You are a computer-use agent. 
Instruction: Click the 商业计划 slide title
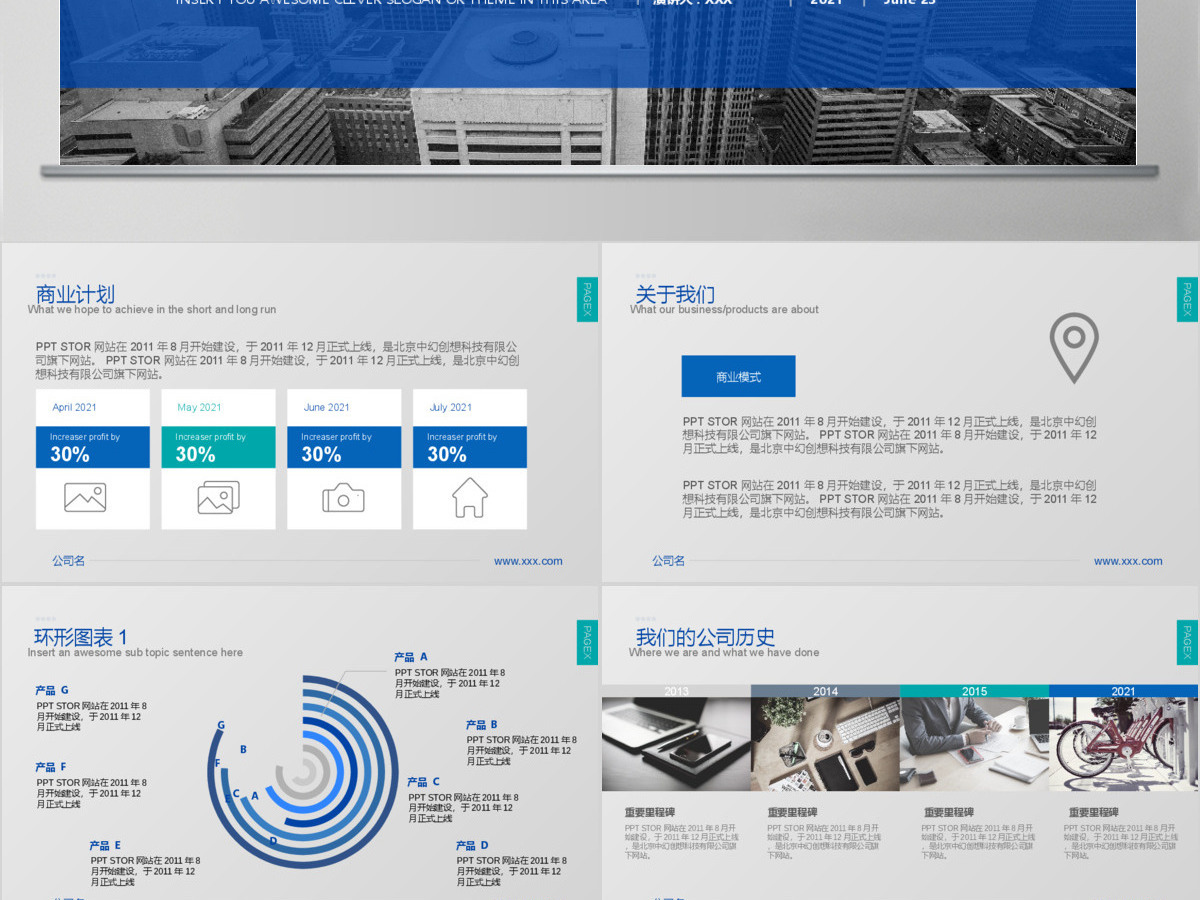[x=75, y=294]
